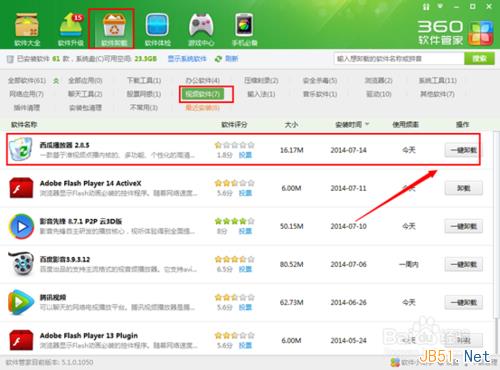Select the 输入法(1) category
Image resolution: width=500 pixels, height=370 pixels.
pyautogui.click(x=261, y=94)
